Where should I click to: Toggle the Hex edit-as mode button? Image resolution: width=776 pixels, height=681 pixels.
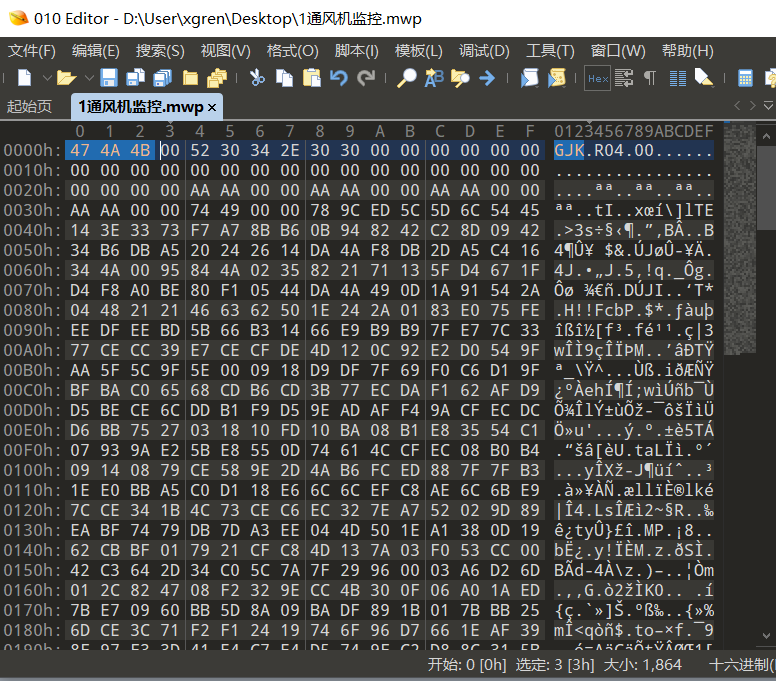click(597, 78)
